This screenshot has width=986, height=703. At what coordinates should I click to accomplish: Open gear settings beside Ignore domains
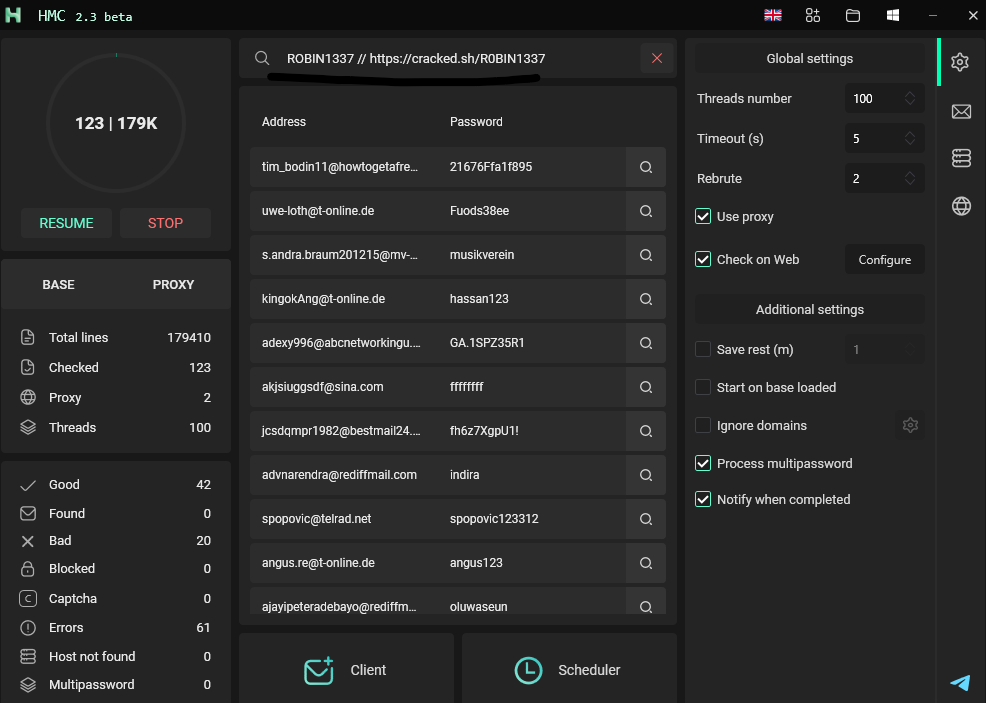pos(909,425)
